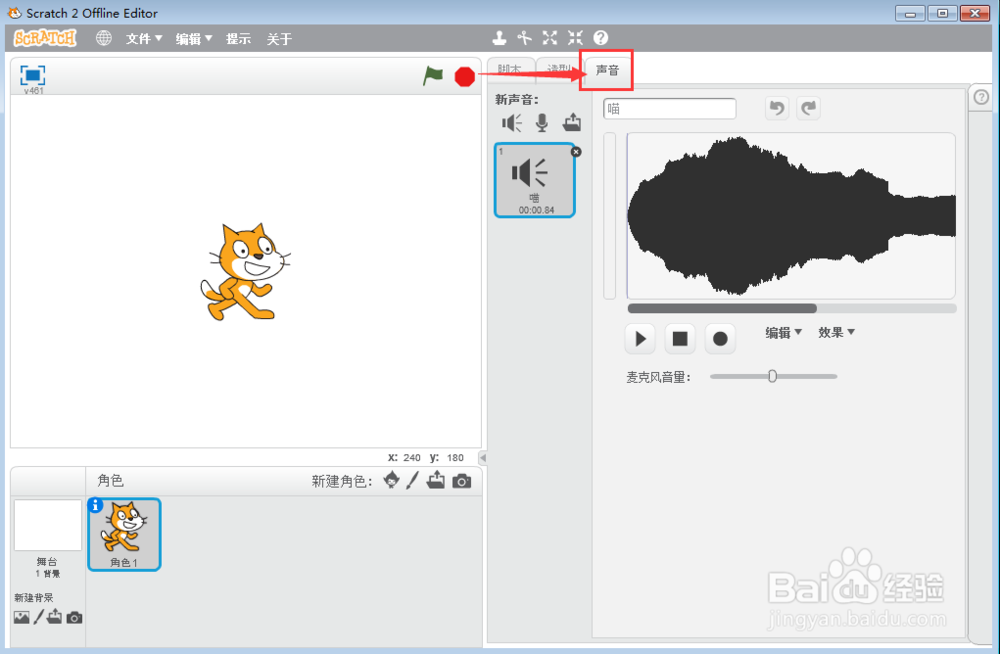Click the sound name field 喵
The width and height of the screenshot is (1000, 654).
pos(670,109)
